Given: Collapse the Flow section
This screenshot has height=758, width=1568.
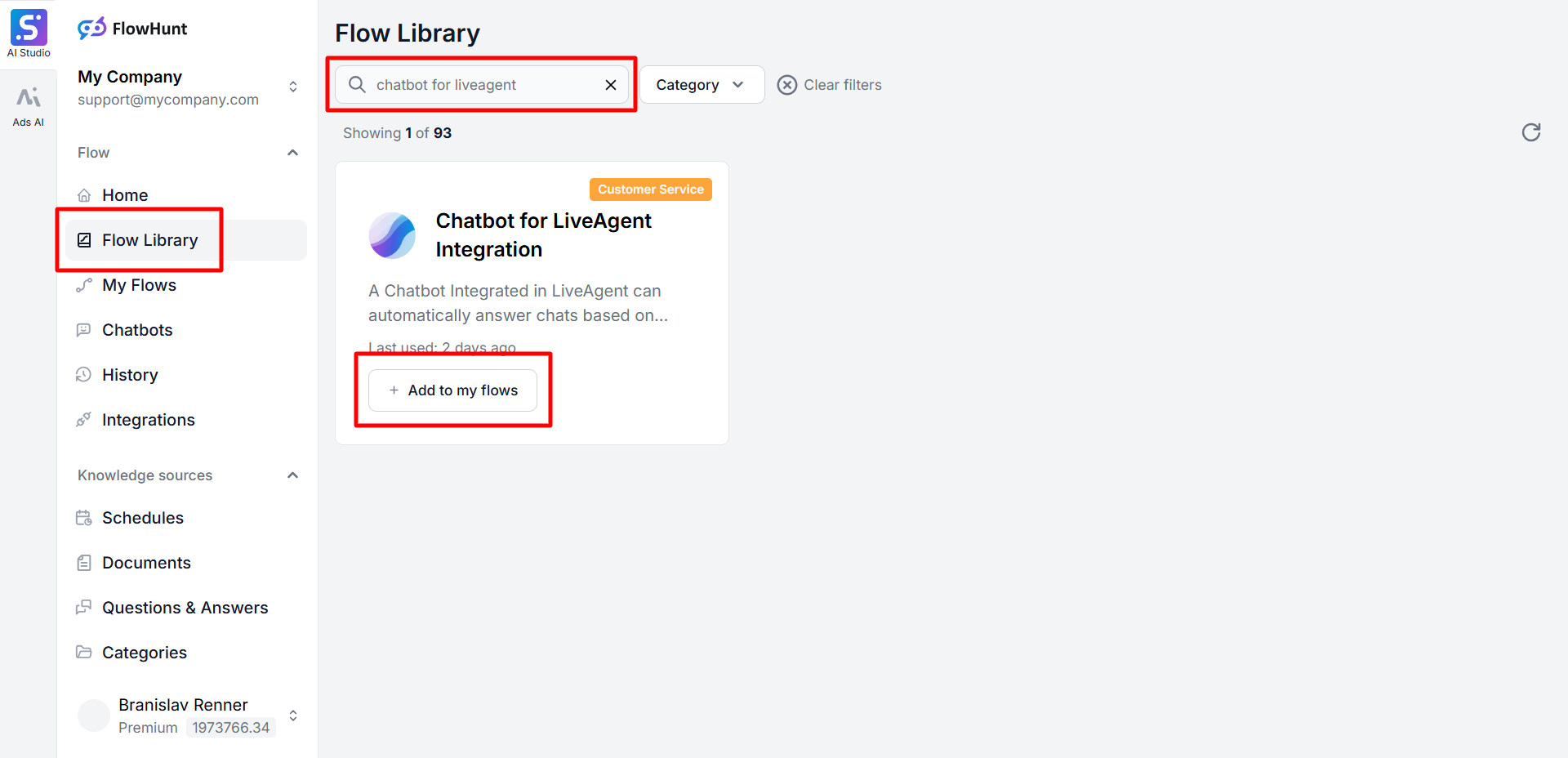Looking at the screenshot, I should (x=293, y=153).
